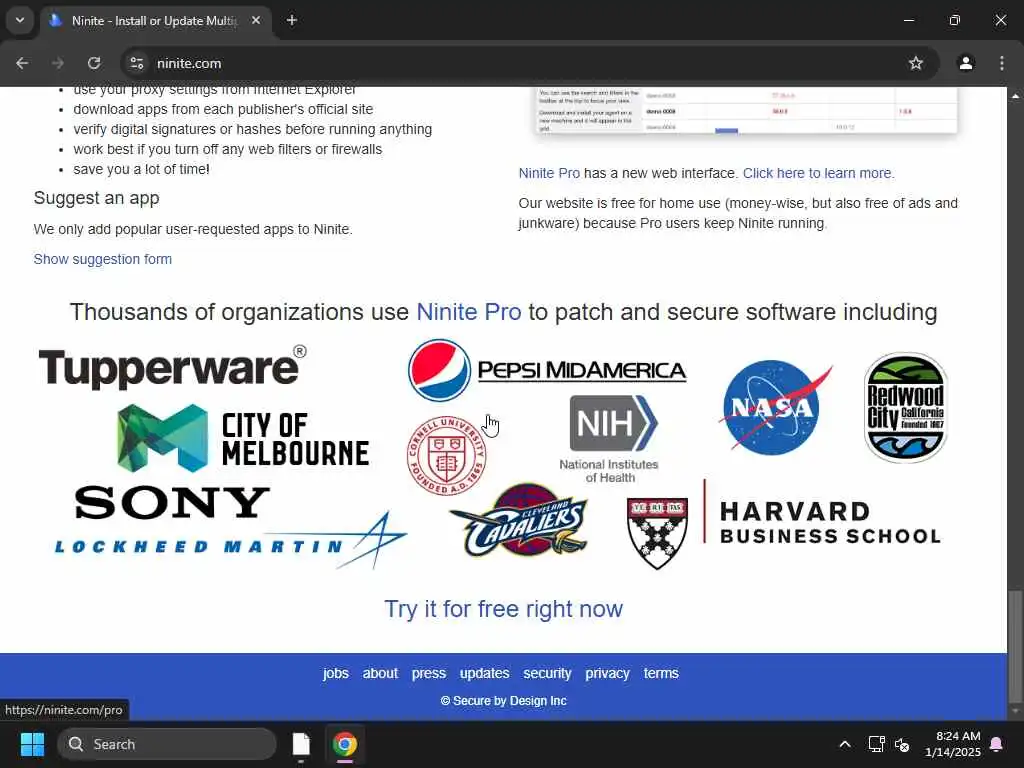Open the network status tray icon
The height and width of the screenshot is (768, 1024).
point(876,744)
